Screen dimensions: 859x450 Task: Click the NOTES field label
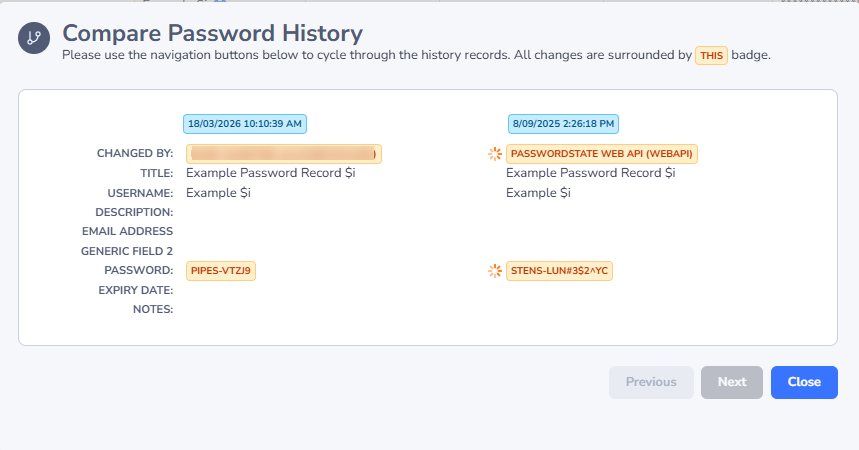point(152,310)
